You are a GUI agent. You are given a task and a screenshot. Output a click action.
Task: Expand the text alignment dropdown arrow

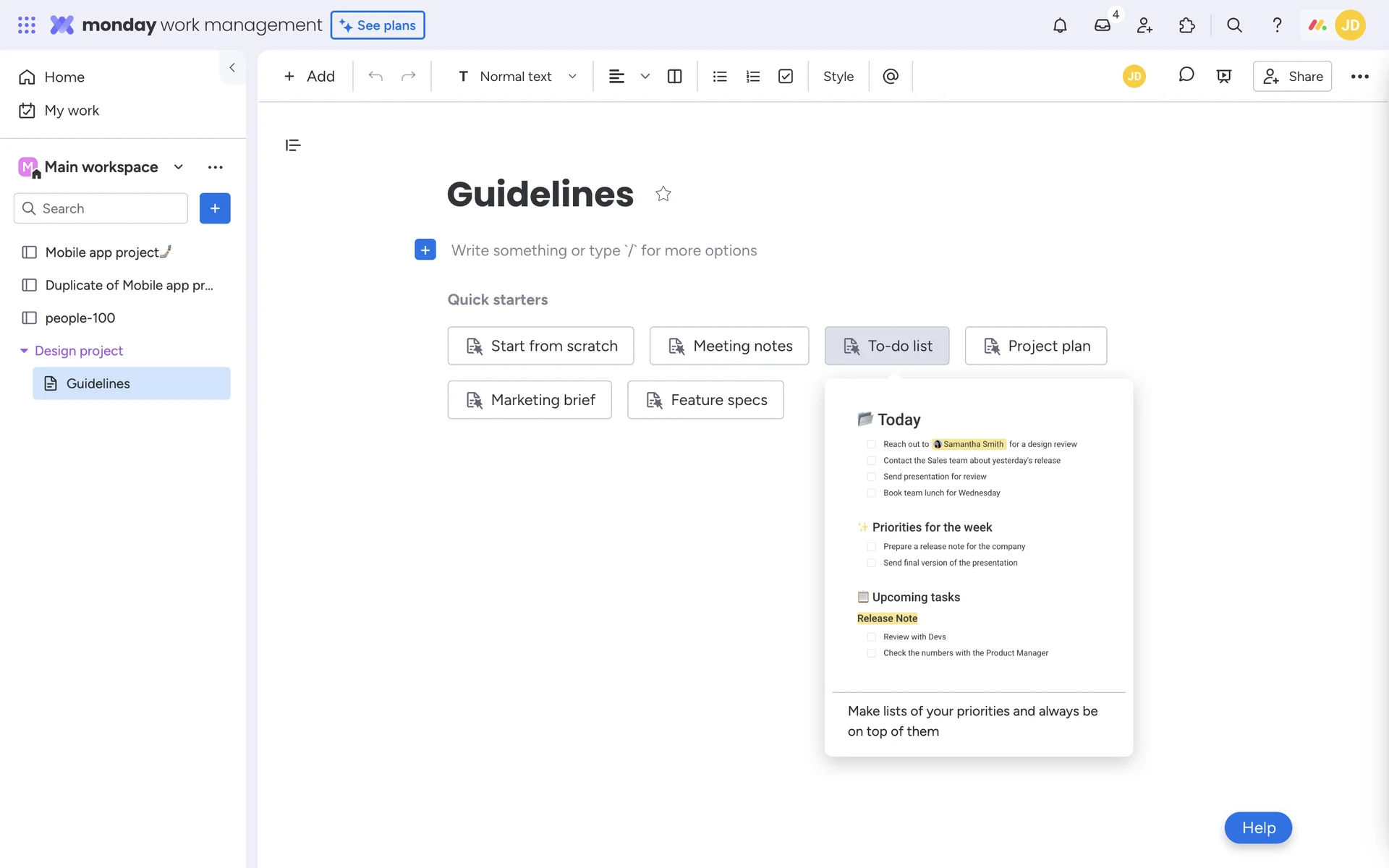(645, 76)
